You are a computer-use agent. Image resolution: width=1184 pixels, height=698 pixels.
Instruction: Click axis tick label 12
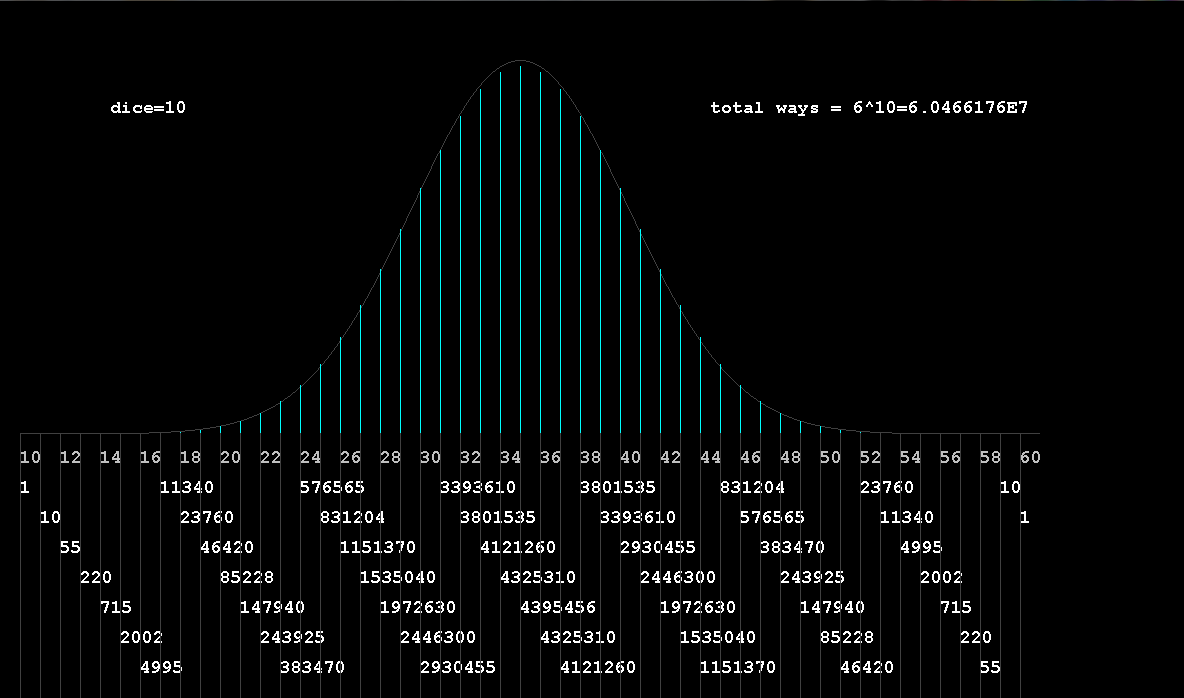tap(70, 458)
